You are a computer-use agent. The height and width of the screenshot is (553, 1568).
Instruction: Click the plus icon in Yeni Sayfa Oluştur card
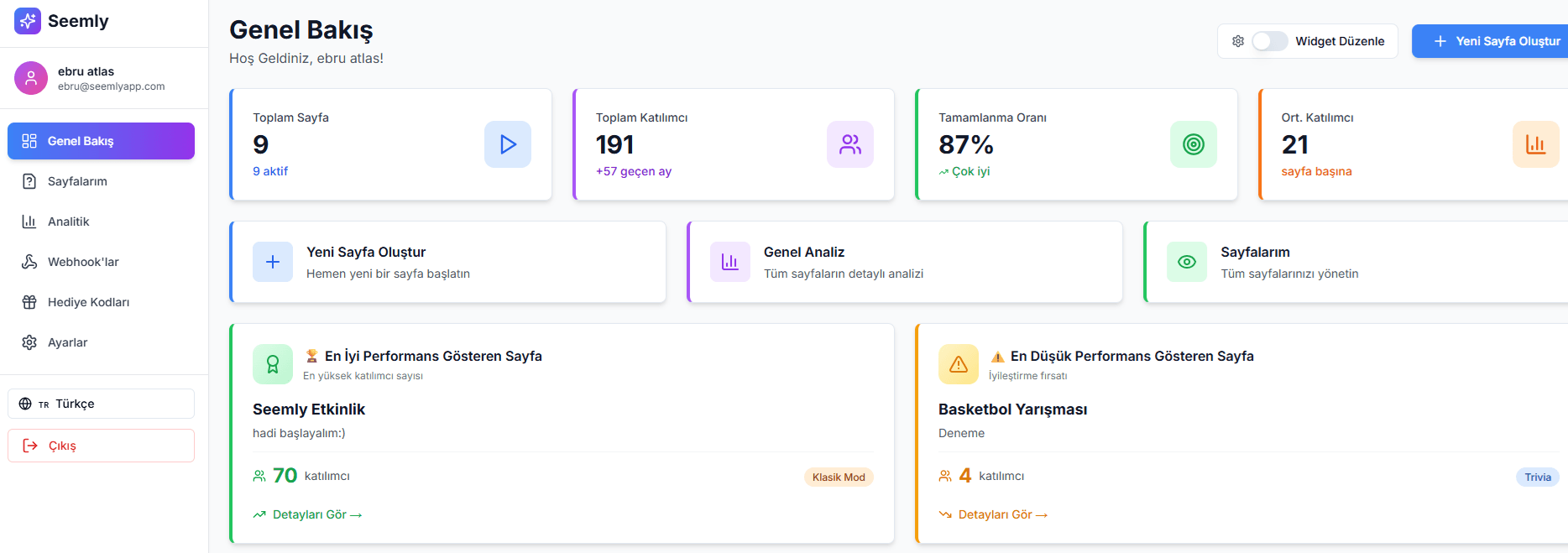(273, 262)
